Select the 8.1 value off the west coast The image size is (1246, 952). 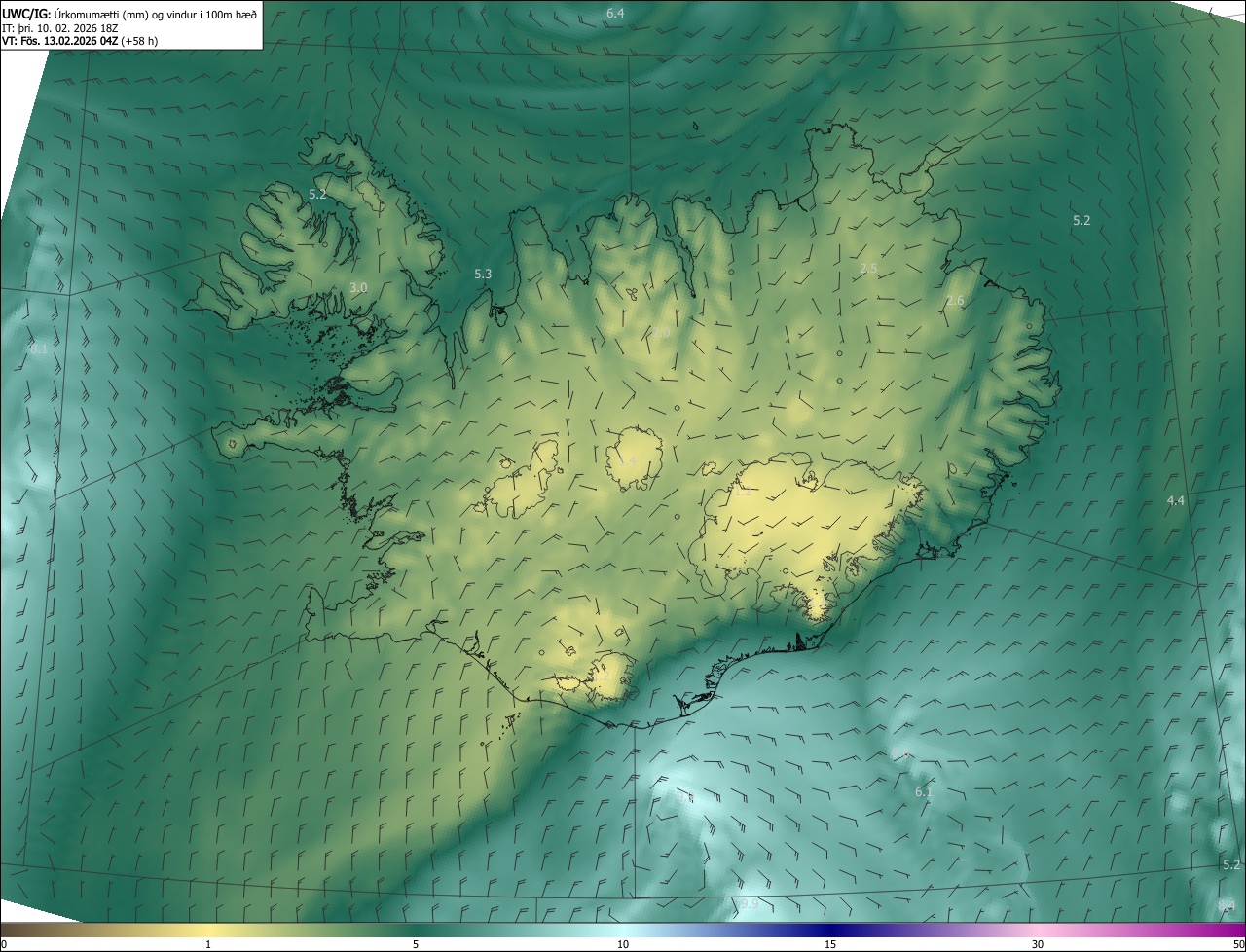click(x=38, y=348)
